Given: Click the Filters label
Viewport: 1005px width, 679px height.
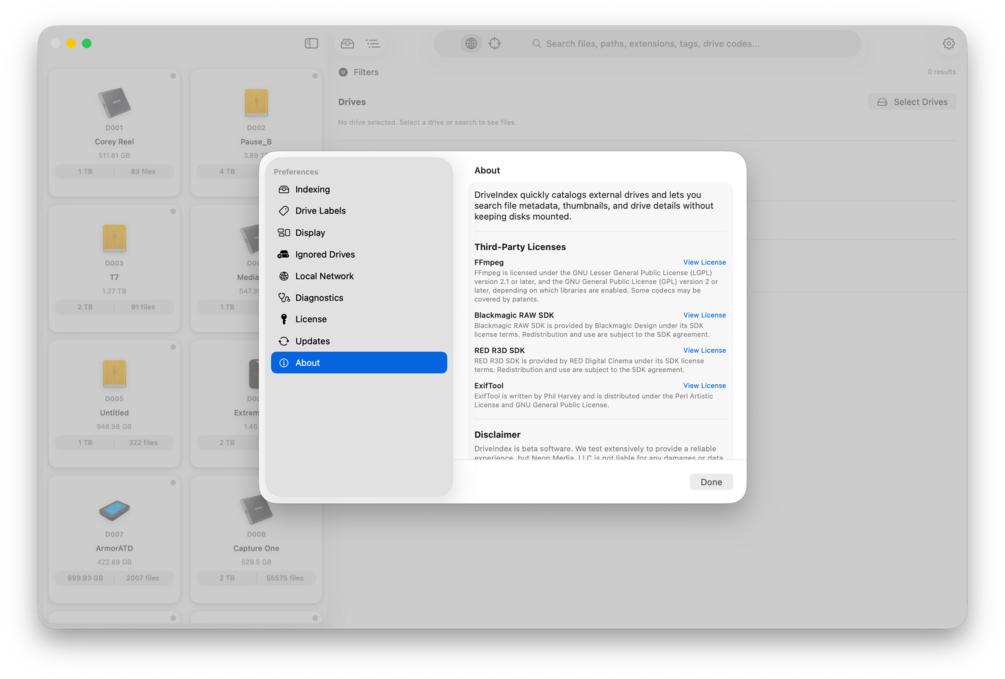Looking at the screenshot, I should (x=366, y=72).
